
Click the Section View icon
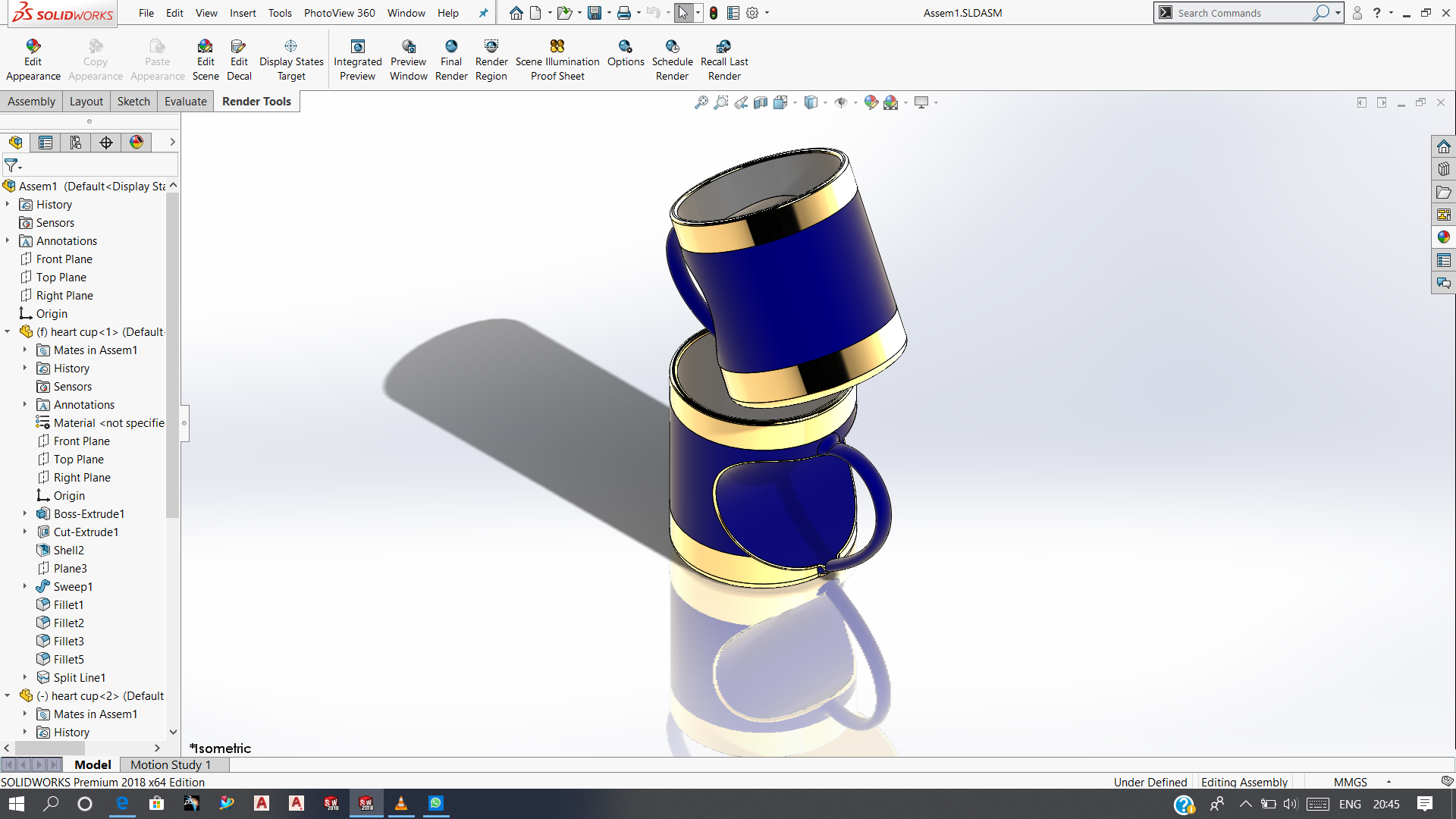[761, 102]
